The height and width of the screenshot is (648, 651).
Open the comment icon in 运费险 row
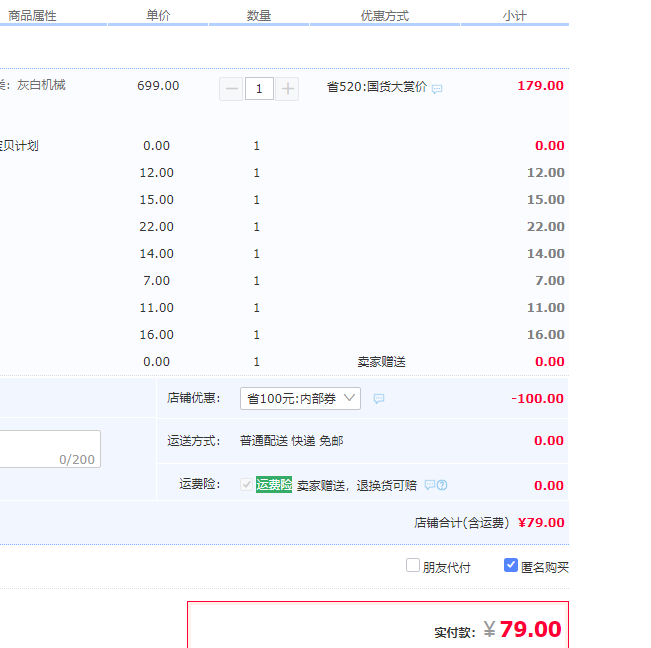[x=430, y=484]
